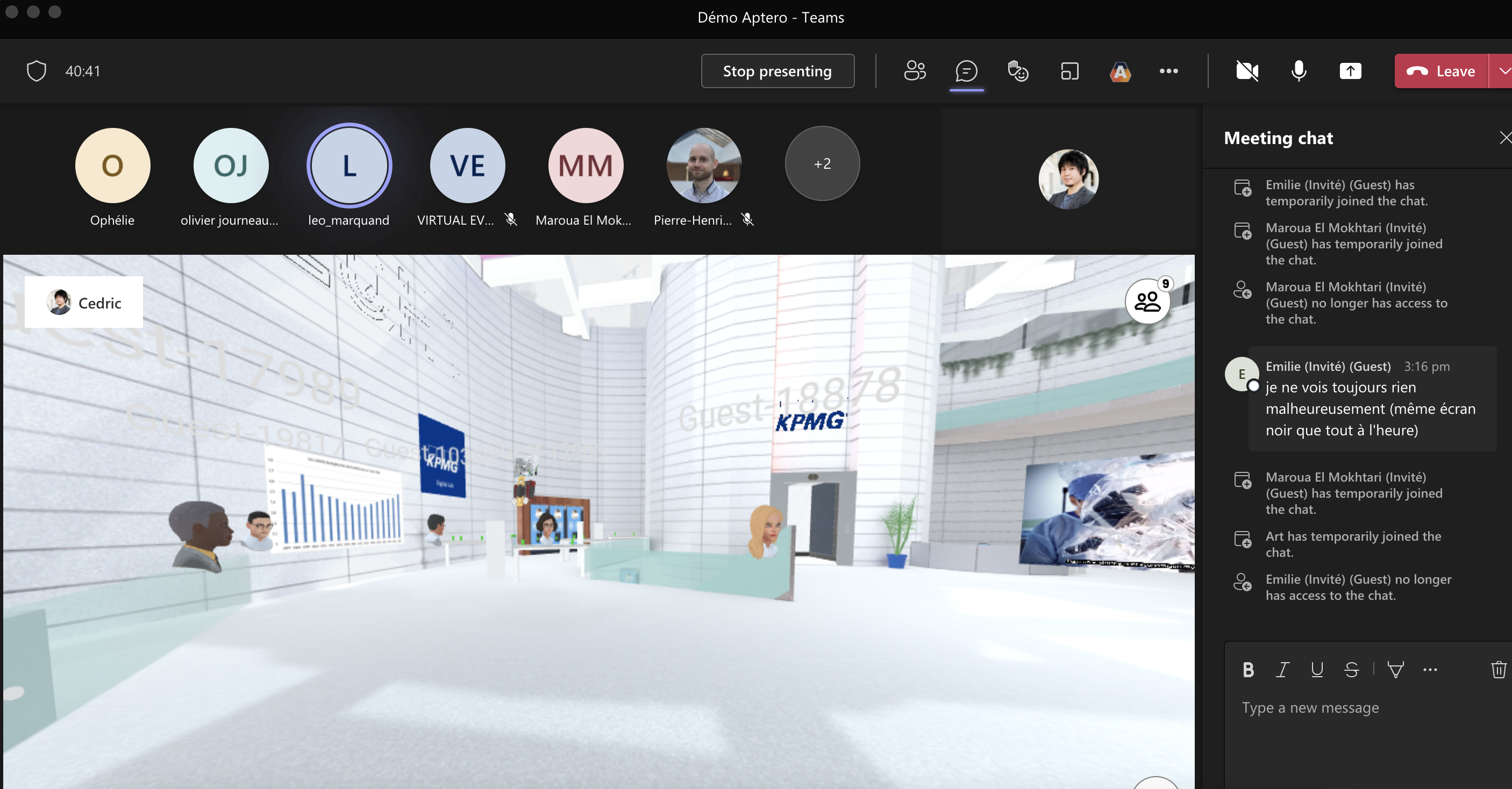
Task: Toggle italic formatting in the chat composer
Action: (x=1282, y=669)
